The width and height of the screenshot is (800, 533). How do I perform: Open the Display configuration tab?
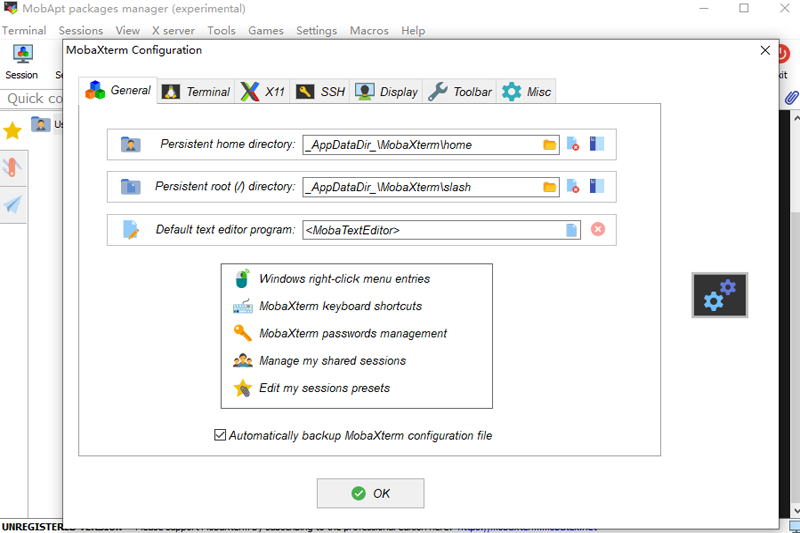pyautogui.click(x=386, y=92)
